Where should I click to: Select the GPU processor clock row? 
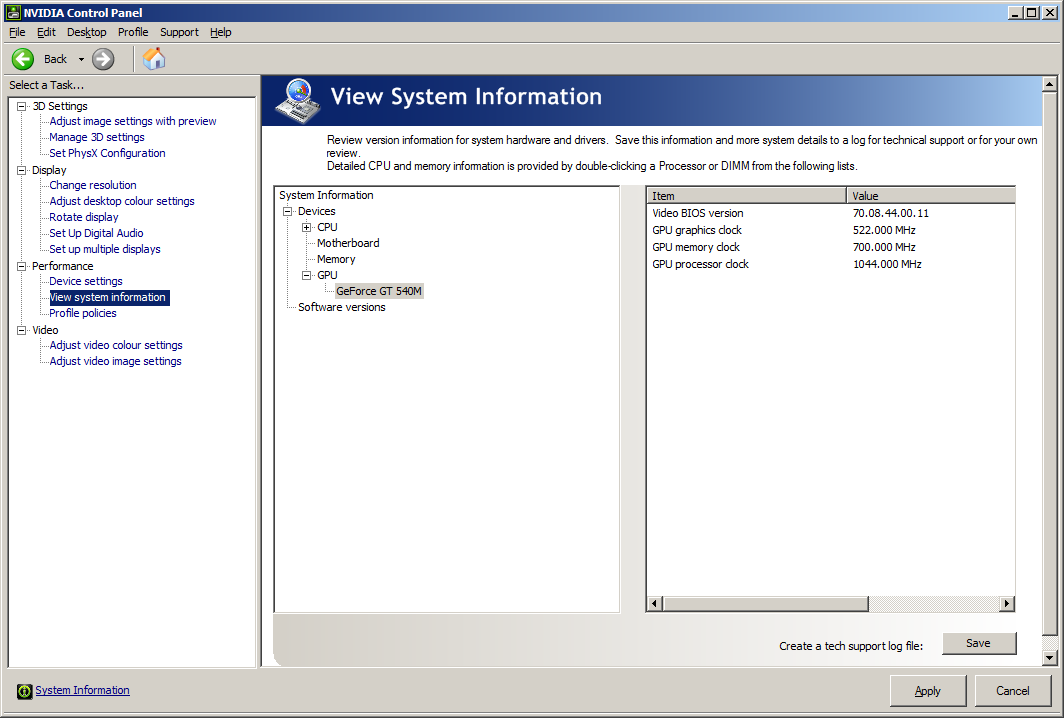831,264
